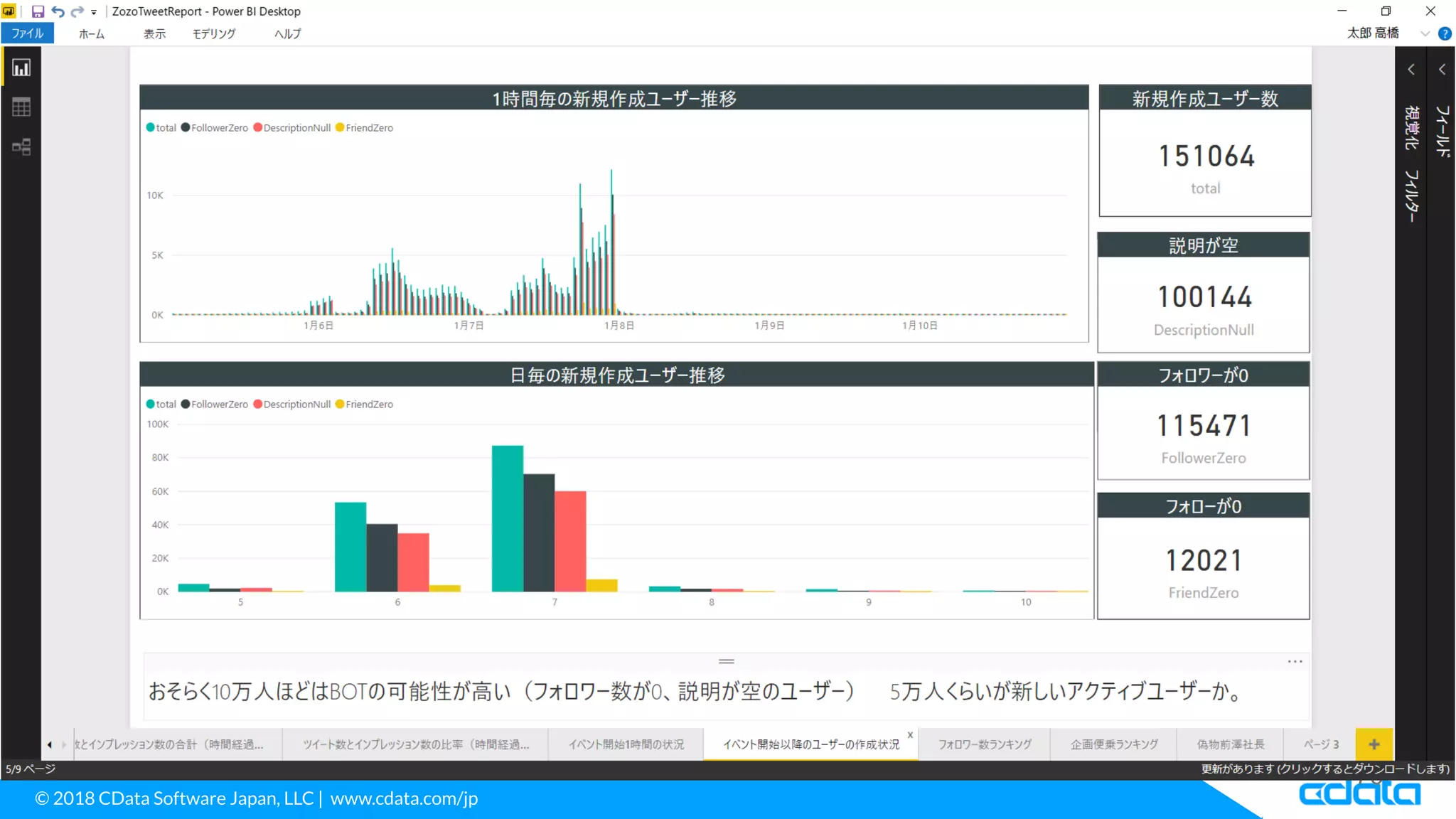Viewport: 1456px width, 819px height.
Task: Click total legend swatch in hourly chart
Action: coord(150,128)
